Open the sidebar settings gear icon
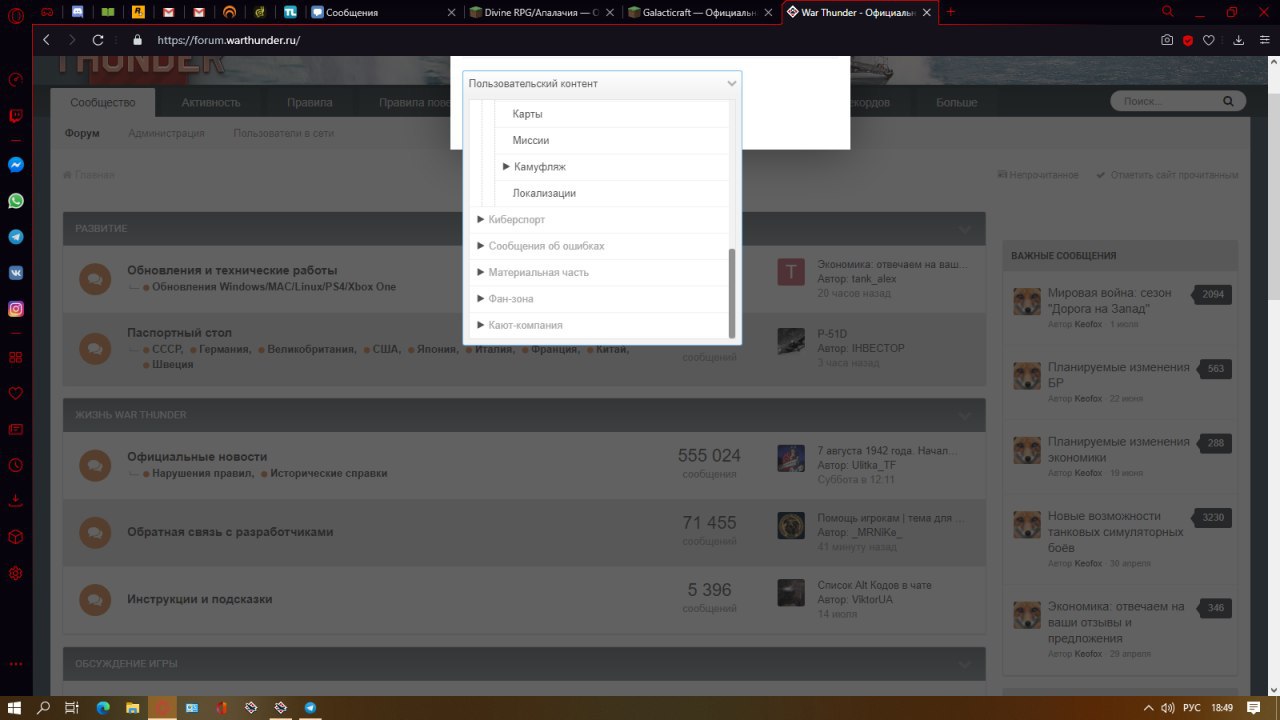The image size is (1280, 720). click(15, 573)
